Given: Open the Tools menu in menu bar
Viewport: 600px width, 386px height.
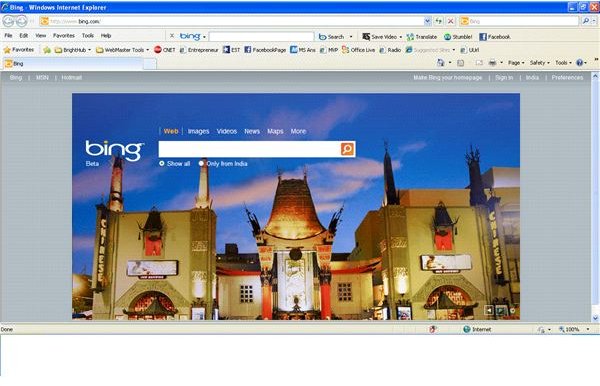Looking at the screenshot, I should 88,36.
